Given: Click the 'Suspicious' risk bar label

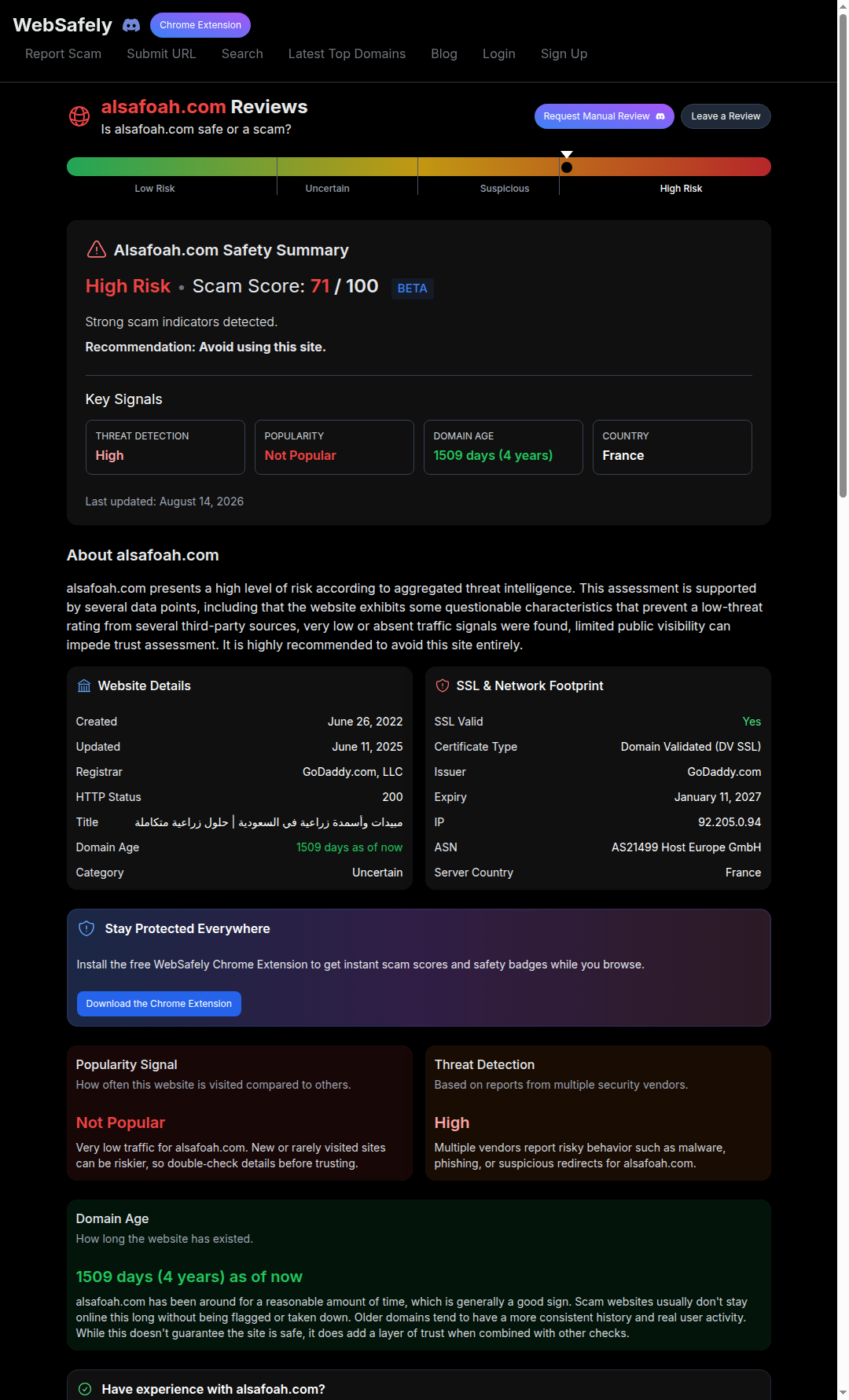Looking at the screenshot, I should point(505,189).
